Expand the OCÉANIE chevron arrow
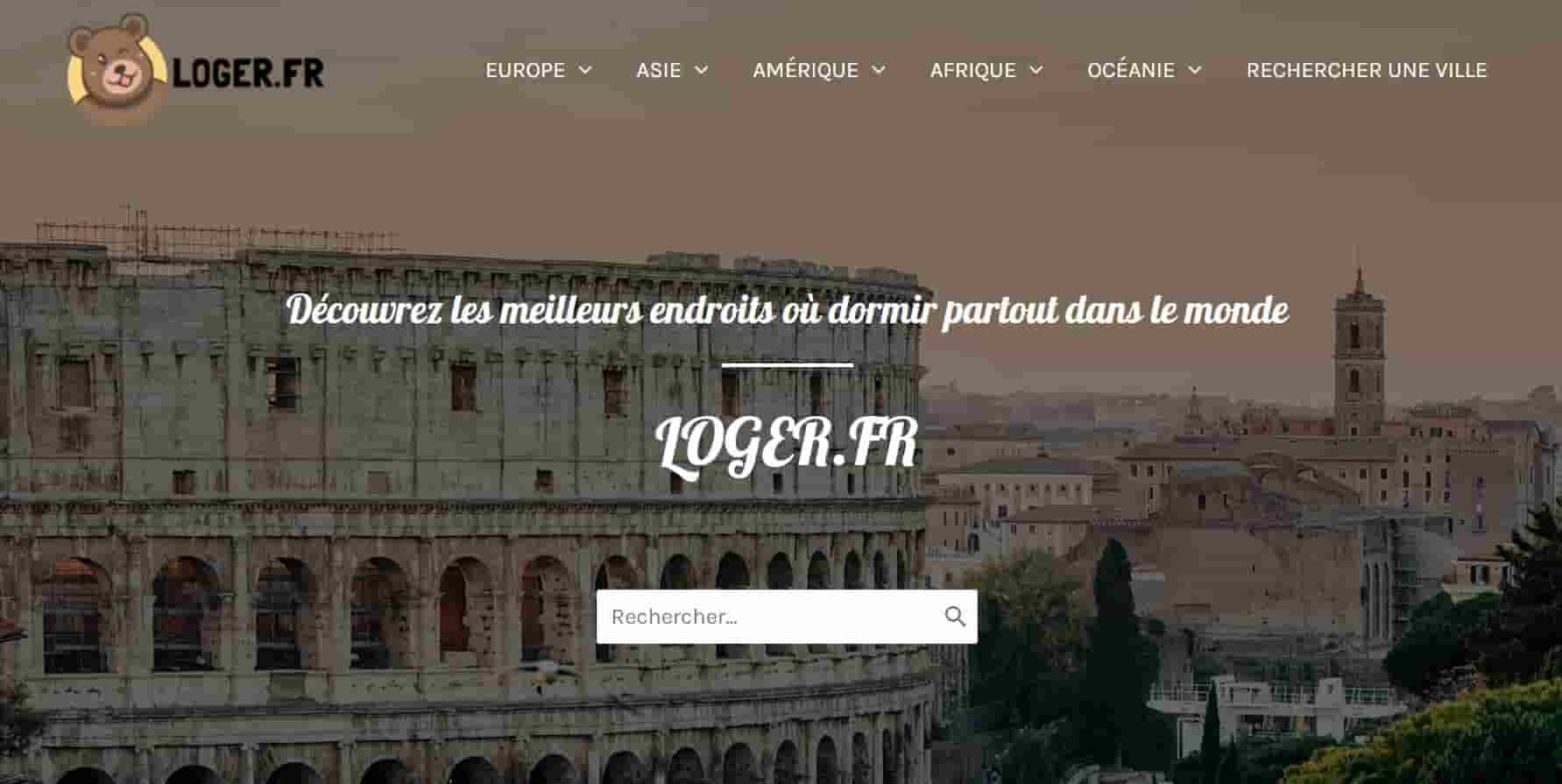The image size is (1562, 784). 1195,70
